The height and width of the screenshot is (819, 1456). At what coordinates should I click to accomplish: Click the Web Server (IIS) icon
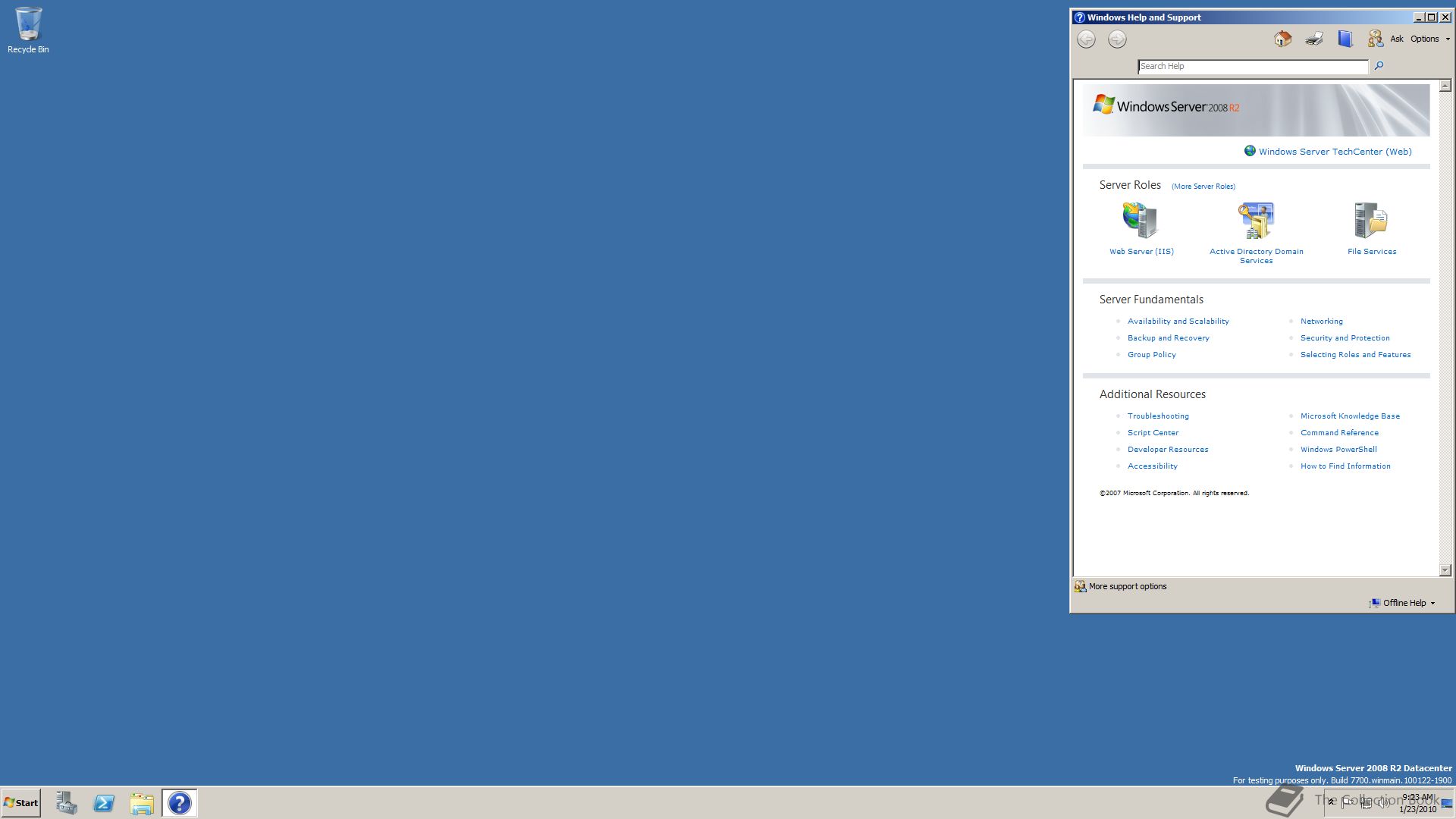coord(1140,221)
